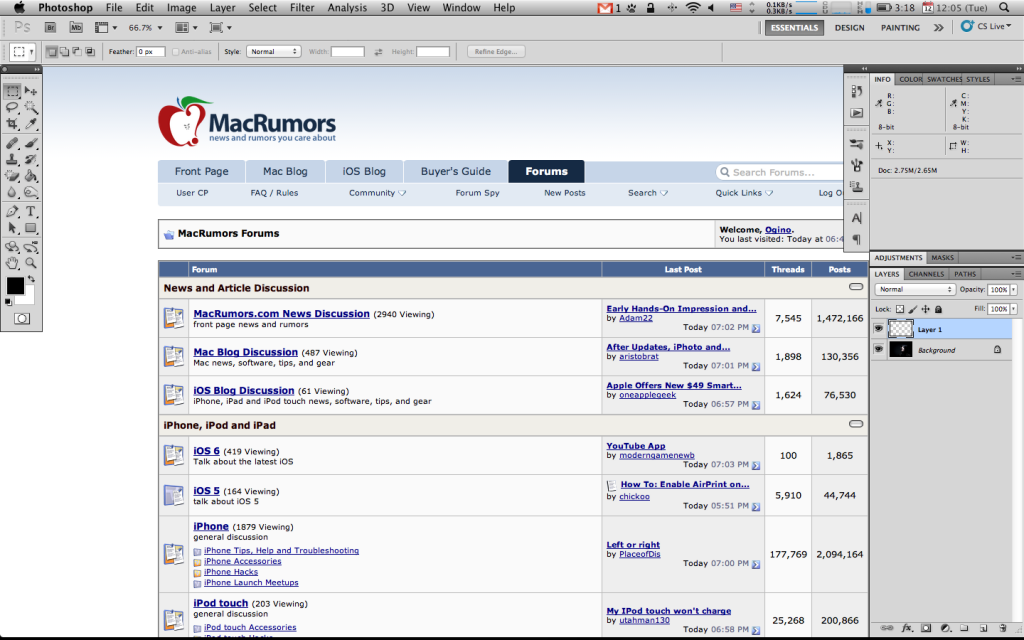The height and width of the screenshot is (640, 1024).
Task: Open the Actions panel play icon
Action: pos(856,113)
